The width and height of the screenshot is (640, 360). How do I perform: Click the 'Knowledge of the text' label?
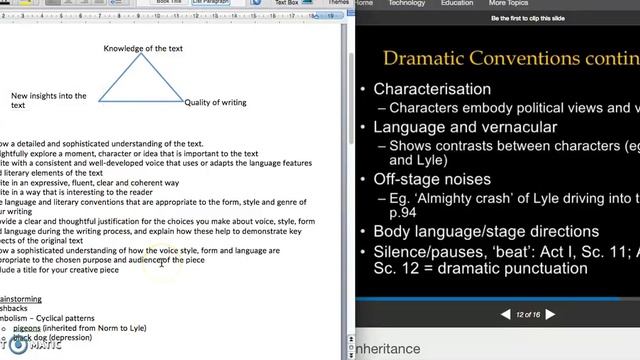[x=143, y=48]
